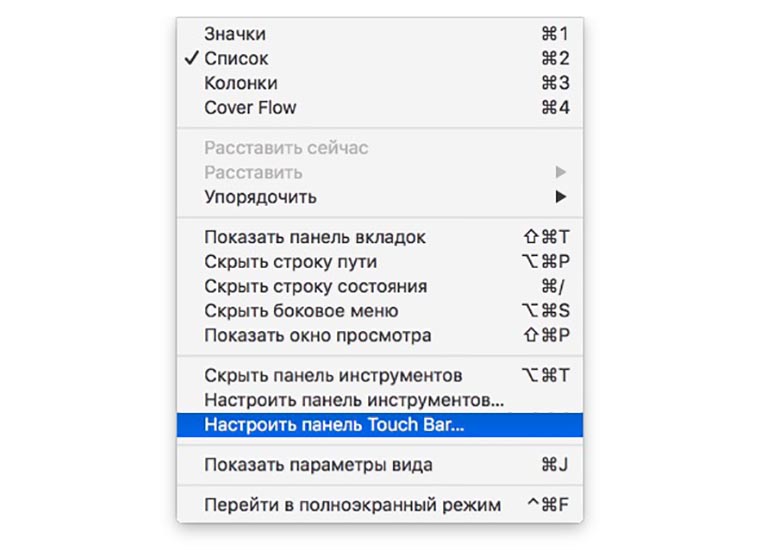Select Cover Flow view
The height and width of the screenshot is (550, 760).
tap(250, 107)
